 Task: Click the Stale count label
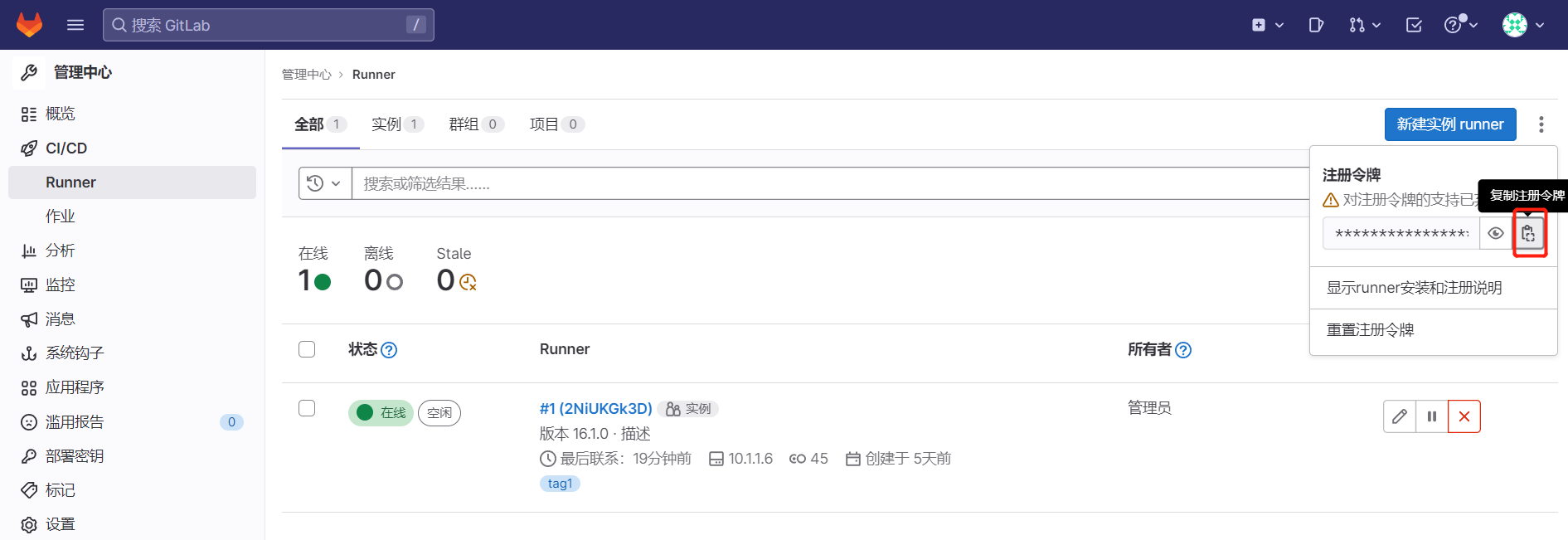pos(454,254)
